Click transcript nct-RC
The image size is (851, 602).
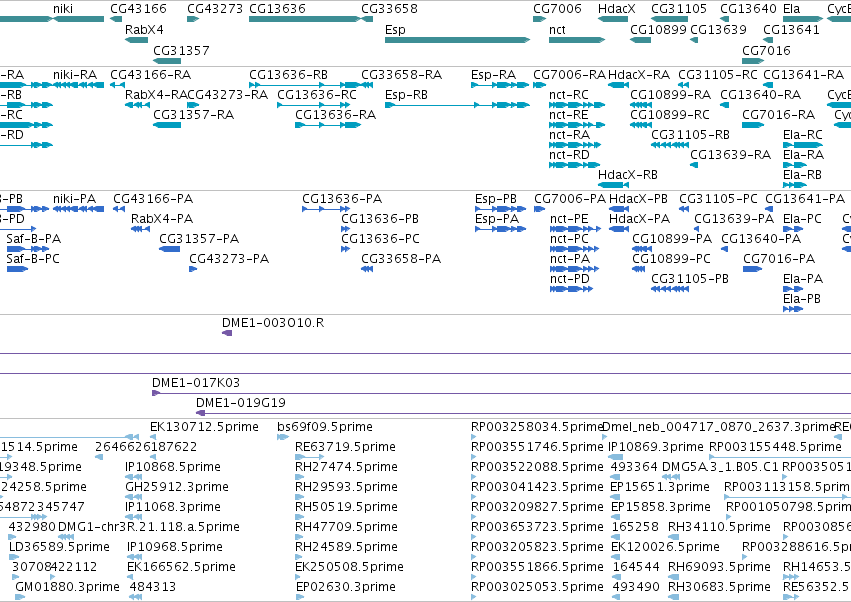[x=577, y=105]
